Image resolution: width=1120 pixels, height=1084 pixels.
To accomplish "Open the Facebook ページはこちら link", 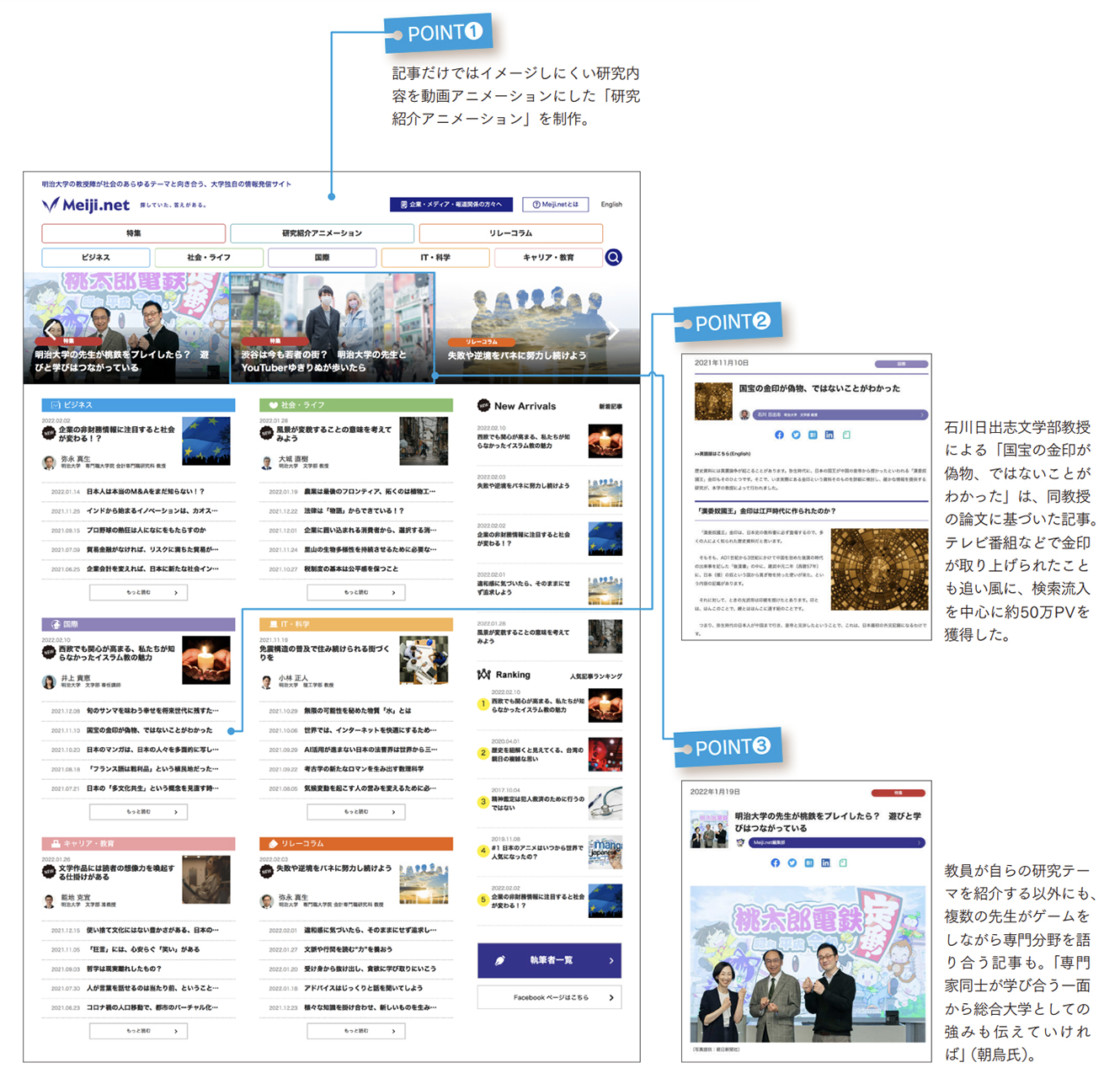I will [x=550, y=997].
